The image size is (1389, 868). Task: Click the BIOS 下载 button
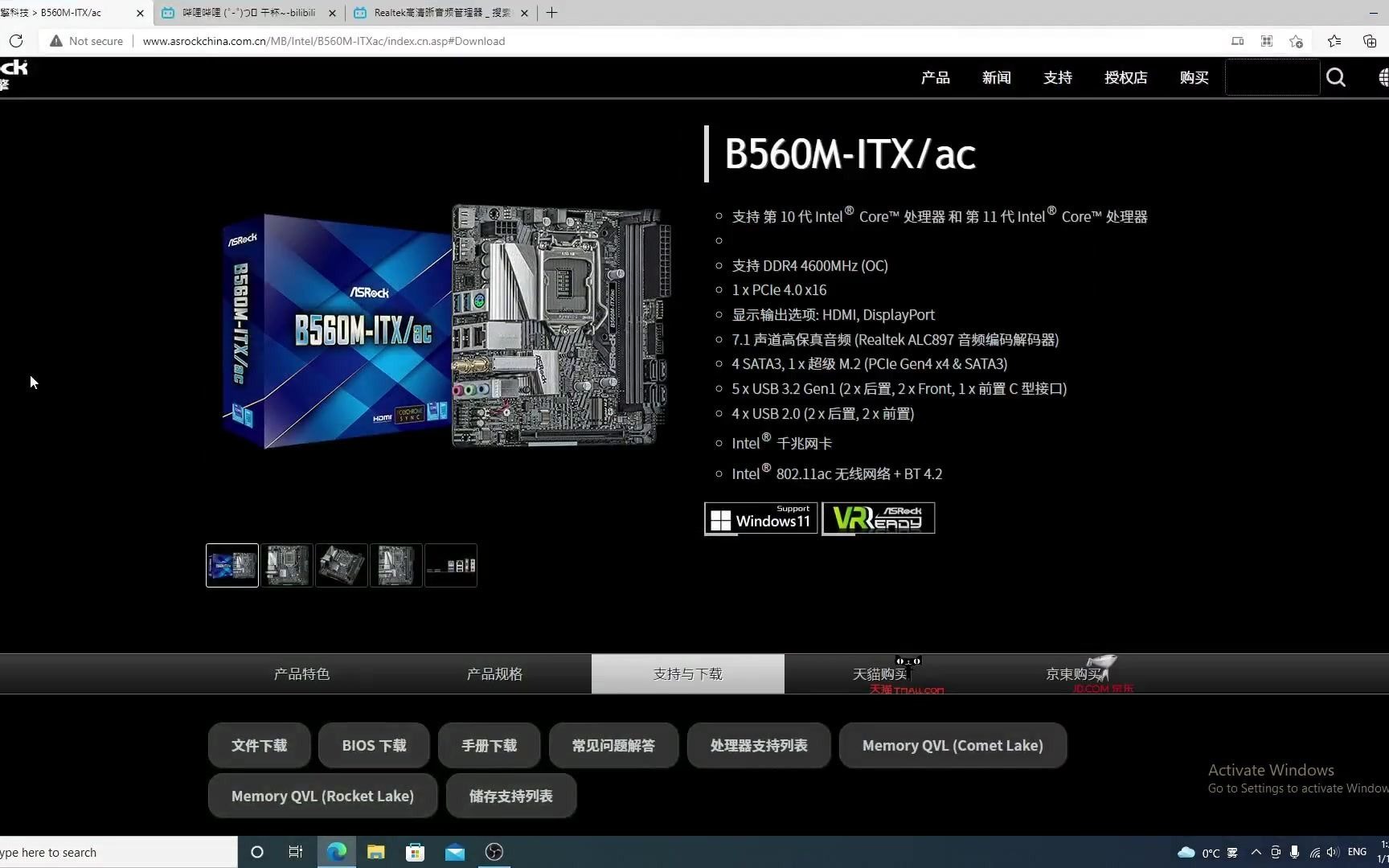pos(374,745)
